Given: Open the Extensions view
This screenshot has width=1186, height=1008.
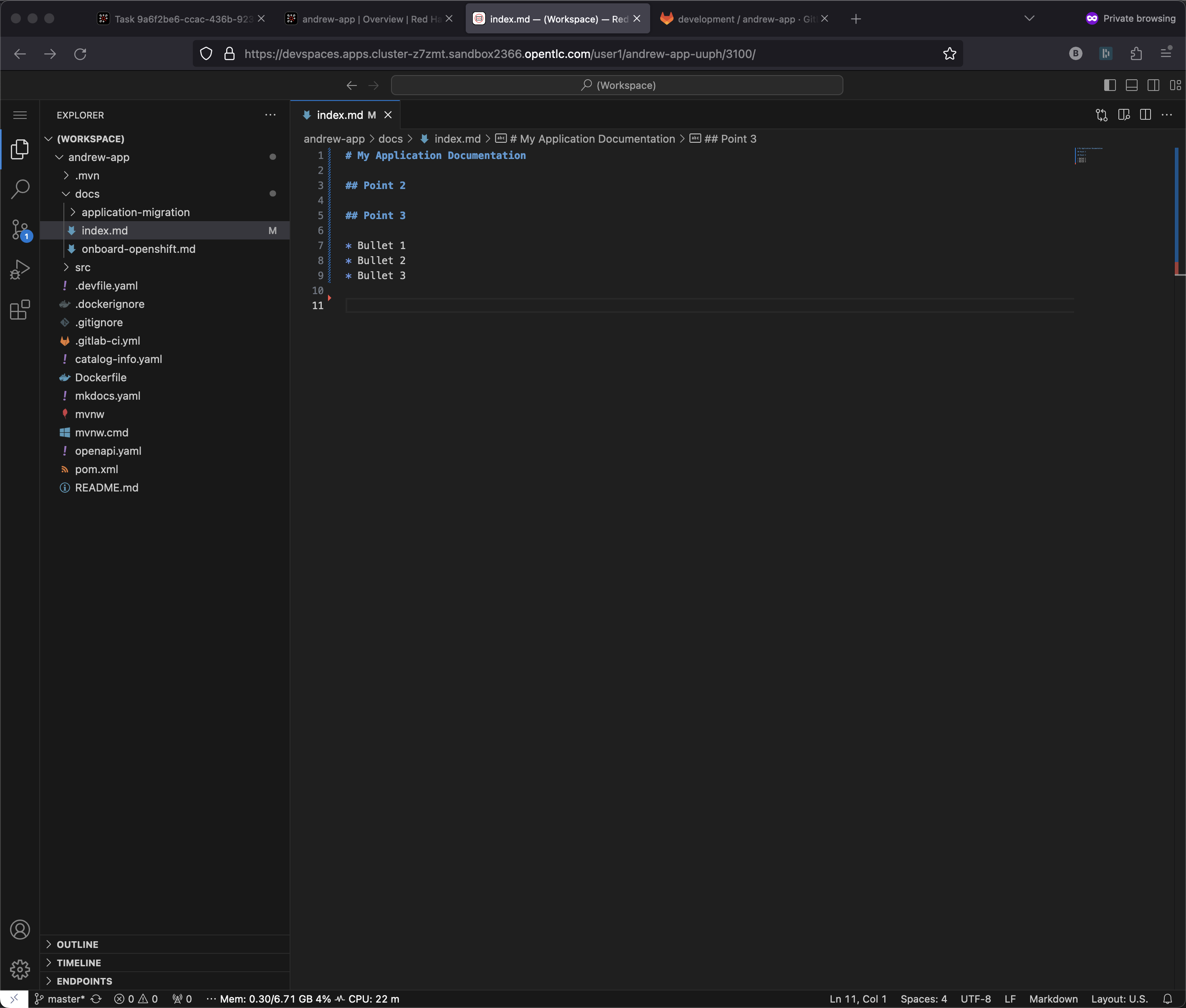Looking at the screenshot, I should [x=20, y=310].
